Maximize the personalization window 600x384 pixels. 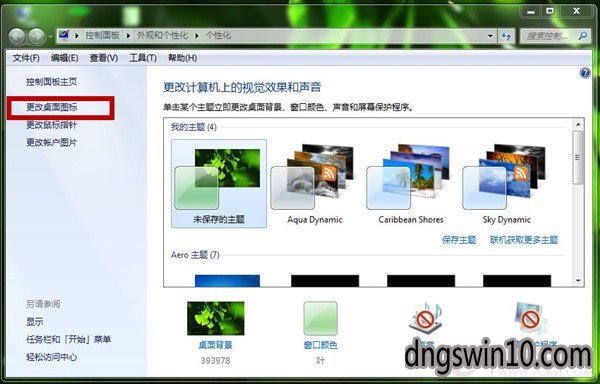(x=550, y=11)
